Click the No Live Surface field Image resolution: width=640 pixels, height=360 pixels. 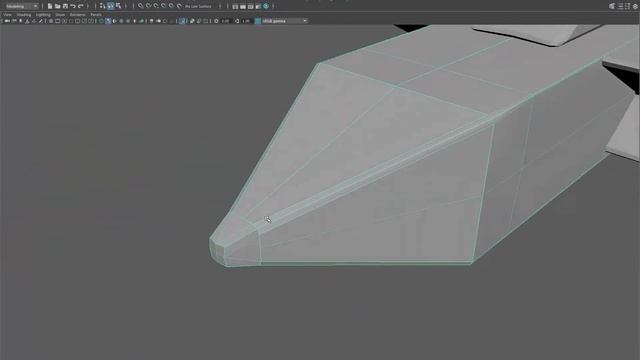198,7
